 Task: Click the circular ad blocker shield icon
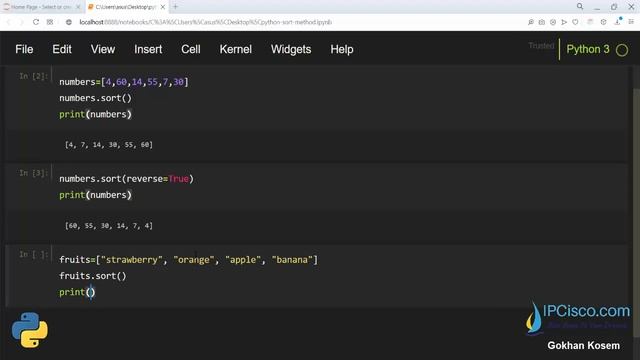coord(553,22)
